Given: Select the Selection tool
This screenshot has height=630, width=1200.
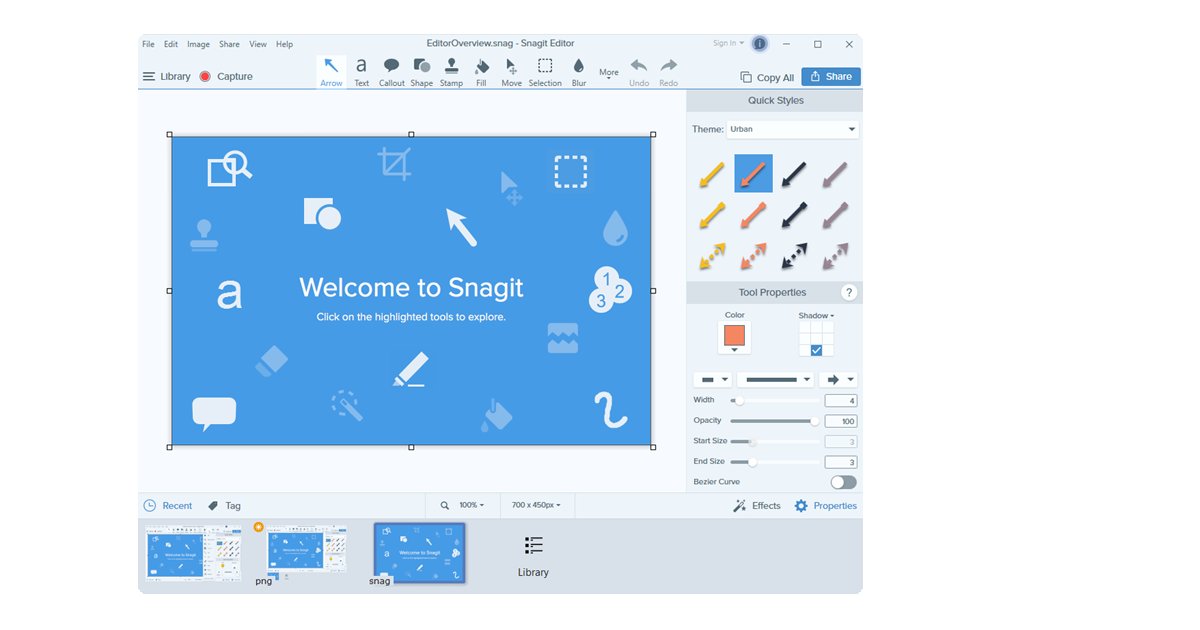Looking at the screenshot, I should coord(545,72).
